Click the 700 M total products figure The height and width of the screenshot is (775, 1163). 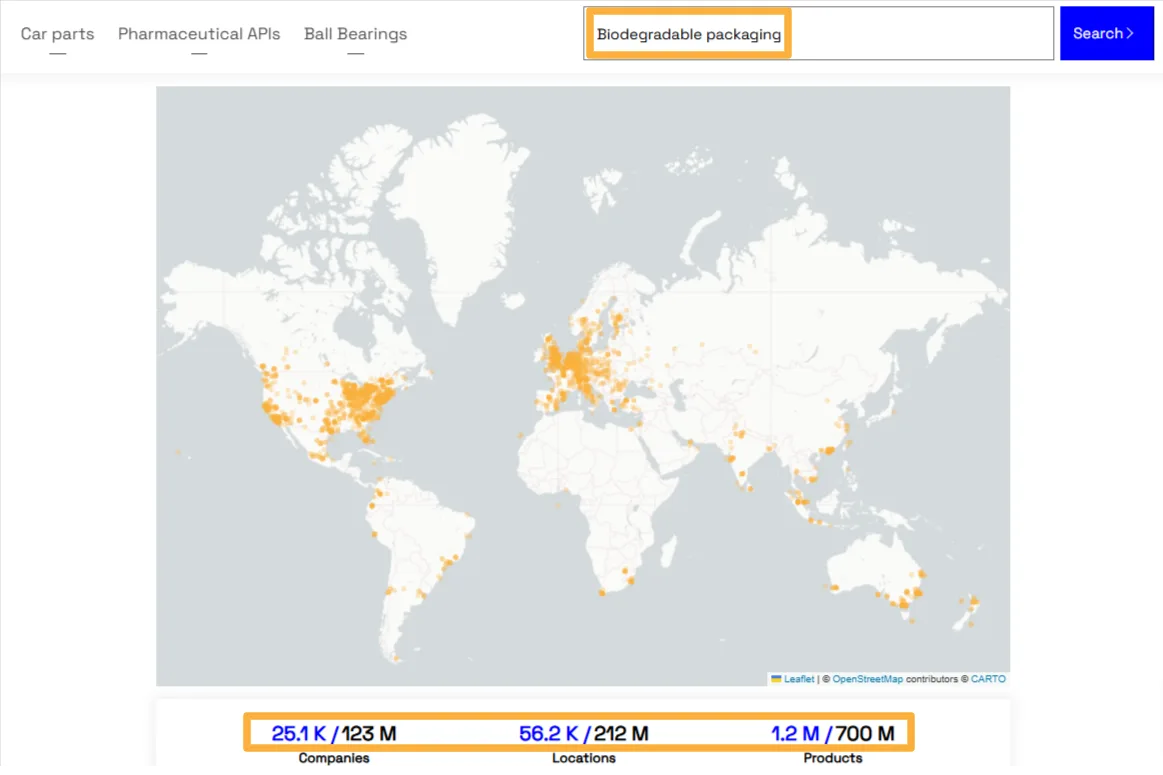pos(865,733)
